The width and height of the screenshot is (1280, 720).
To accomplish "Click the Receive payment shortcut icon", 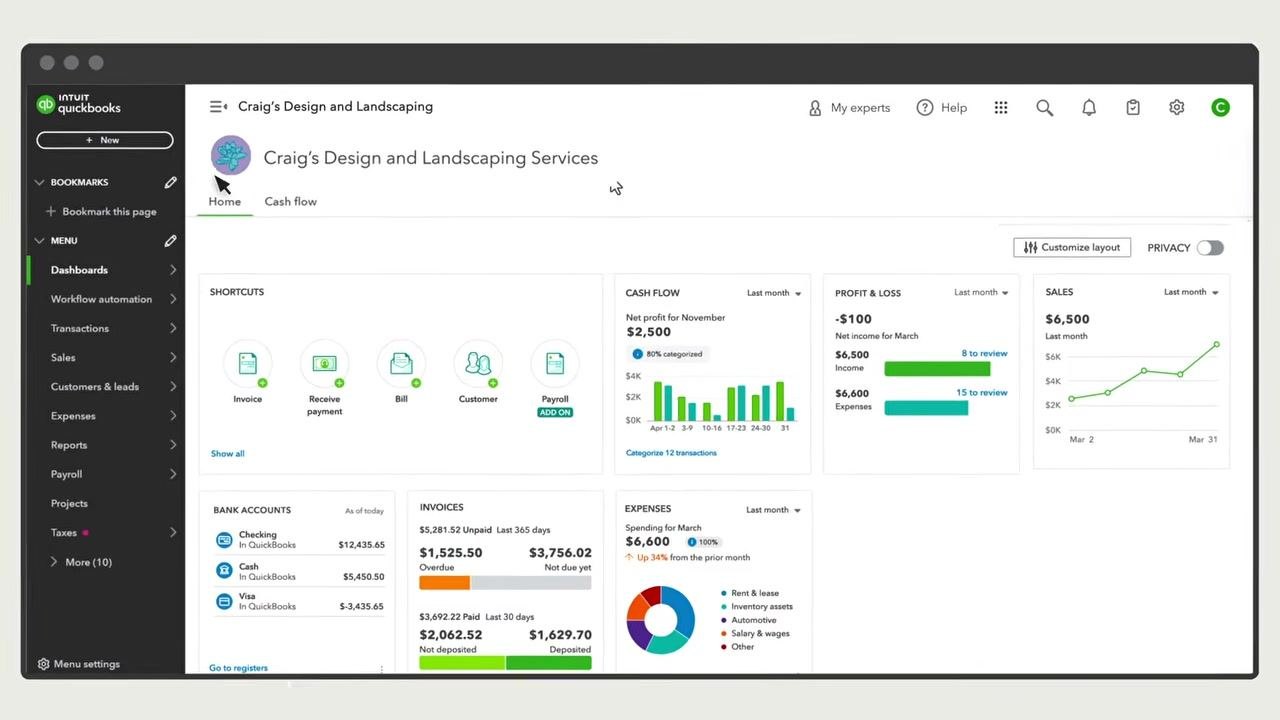I will pyautogui.click(x=324, y=364).
